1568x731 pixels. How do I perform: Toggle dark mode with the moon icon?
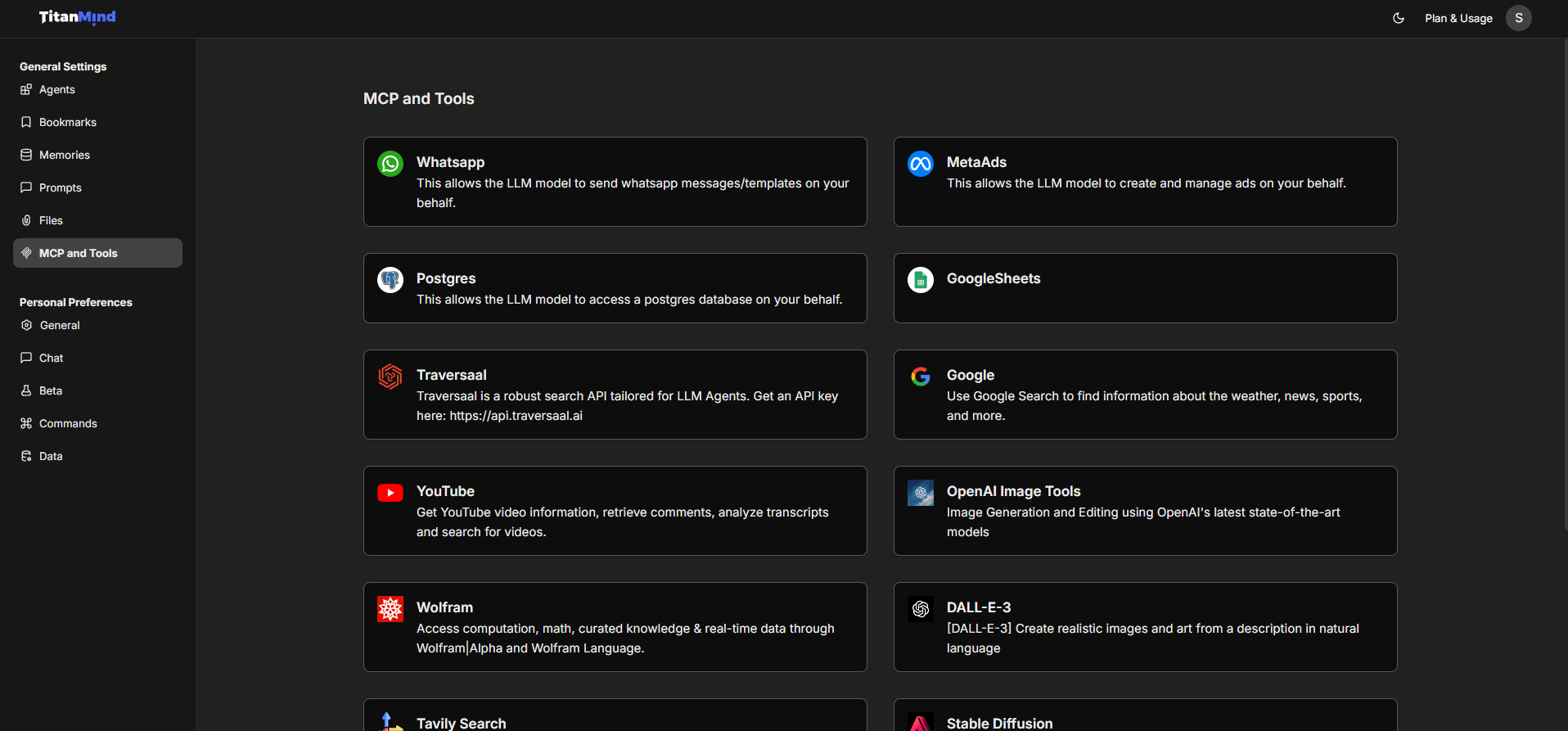[1399, 18]
